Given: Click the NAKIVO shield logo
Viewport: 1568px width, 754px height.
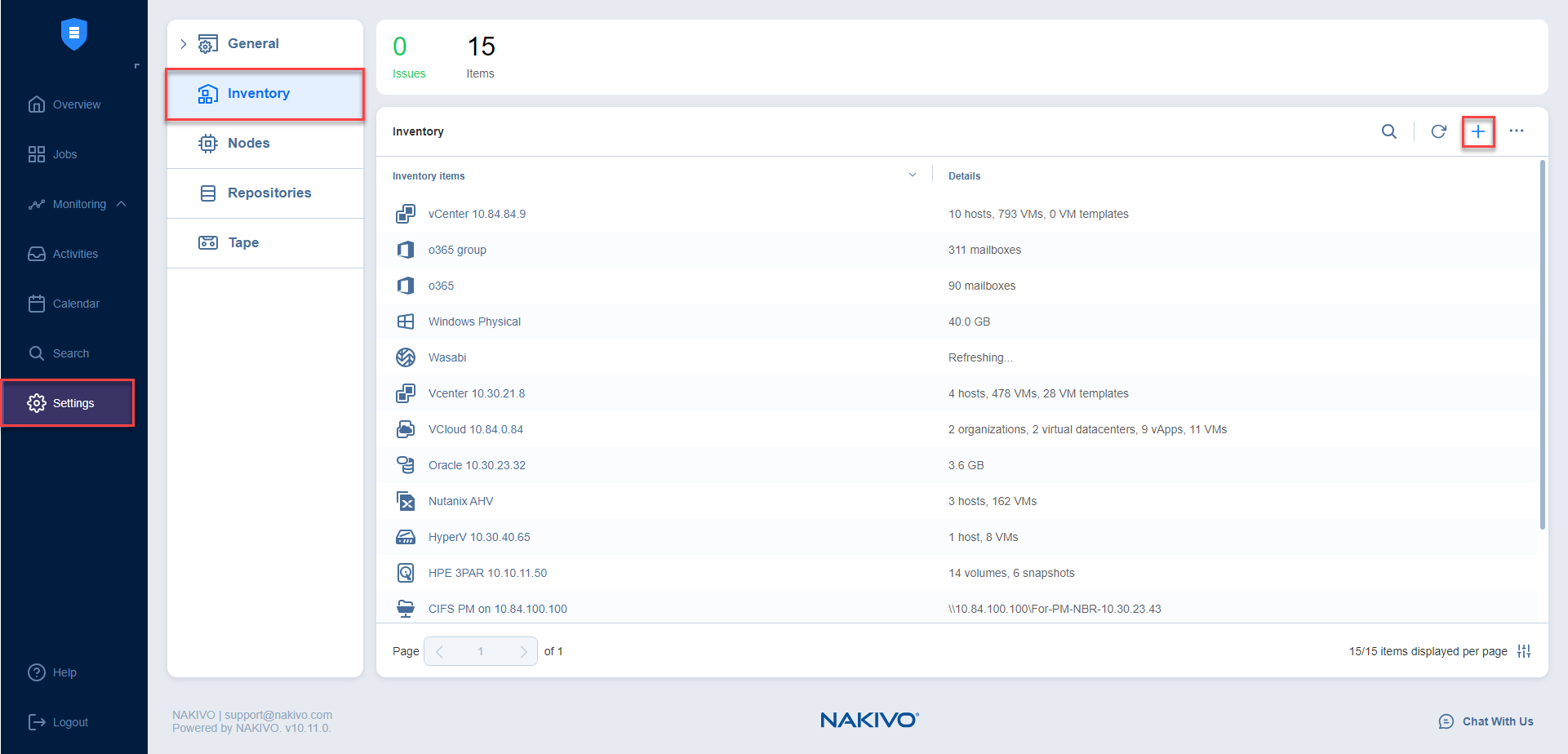Looking at the screenshot, I should pos(73,34).
